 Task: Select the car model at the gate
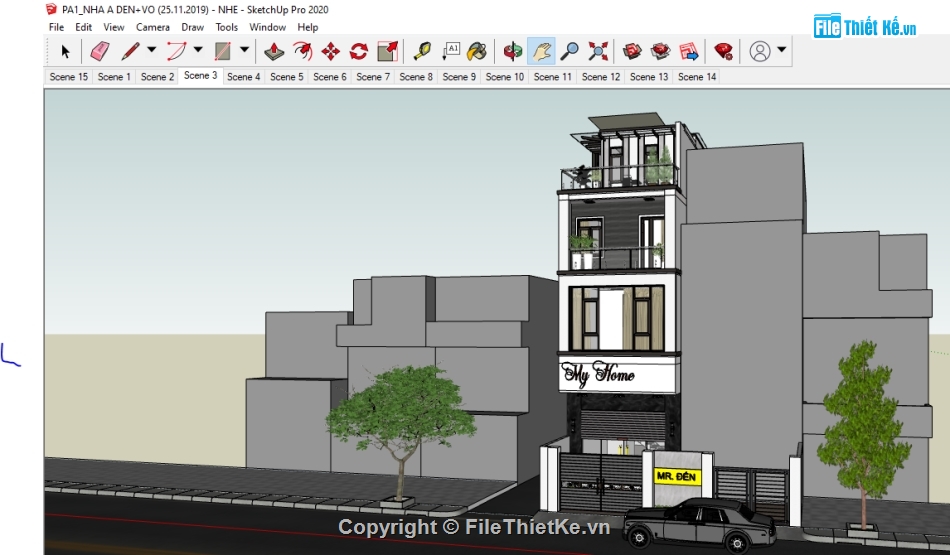698,525
